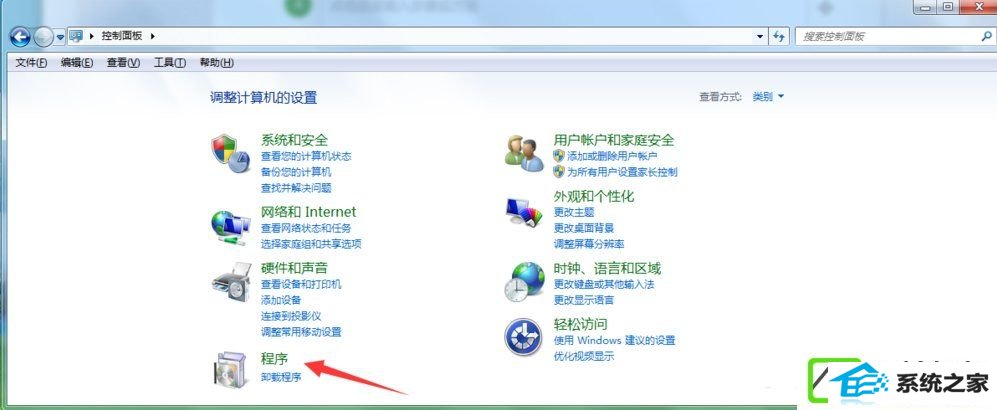Open the Network and Internet globe icon

[x=231, y=226]
